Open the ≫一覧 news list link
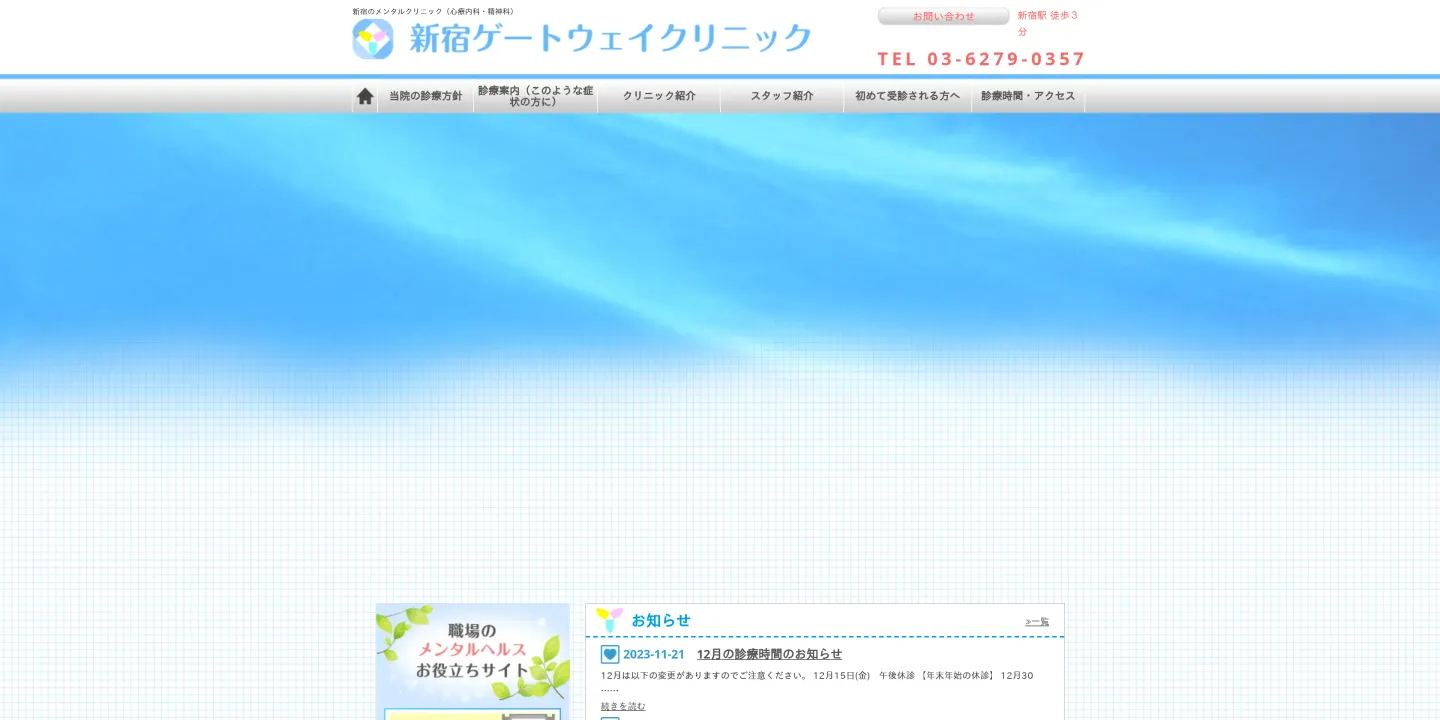This screenshot has width=1440, height=720. 1037,622
